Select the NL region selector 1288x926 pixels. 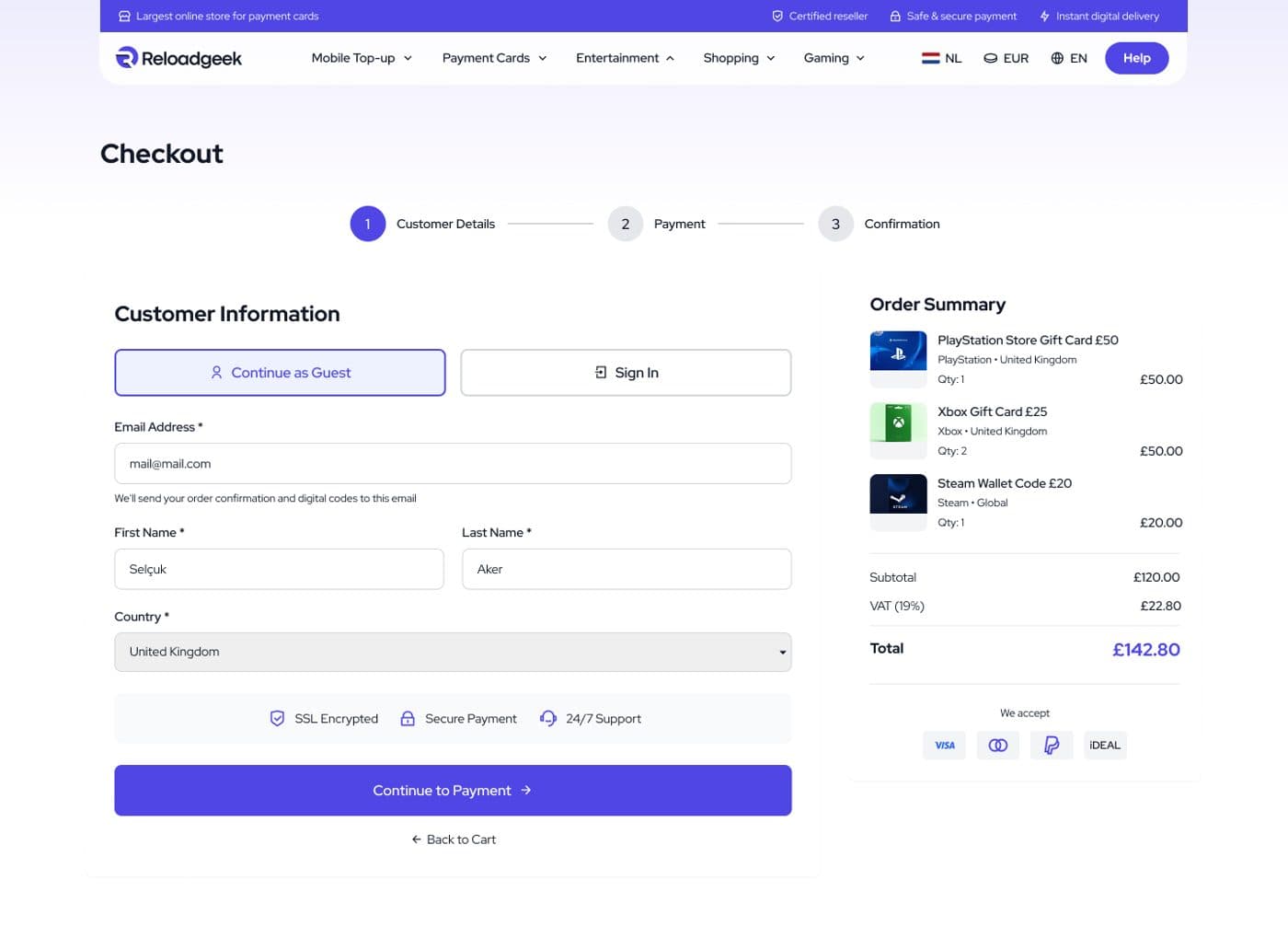coord(941,58)
